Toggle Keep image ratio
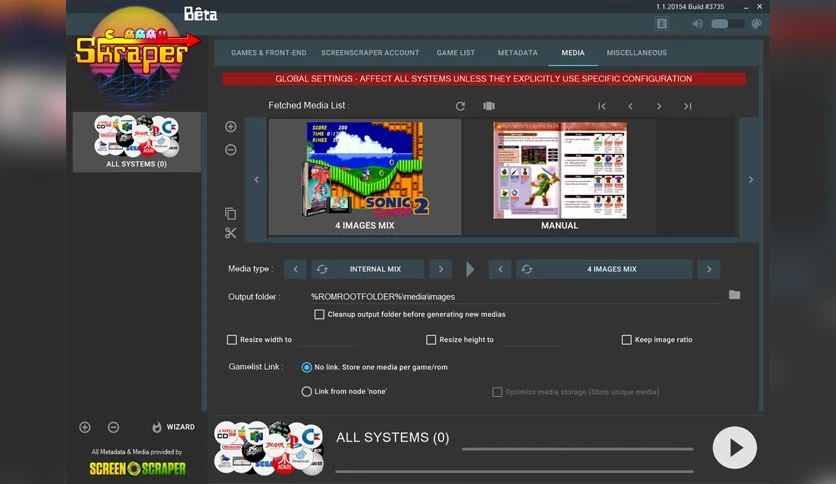This screenshot has width=836, height=484. click(x=626, y=340)
